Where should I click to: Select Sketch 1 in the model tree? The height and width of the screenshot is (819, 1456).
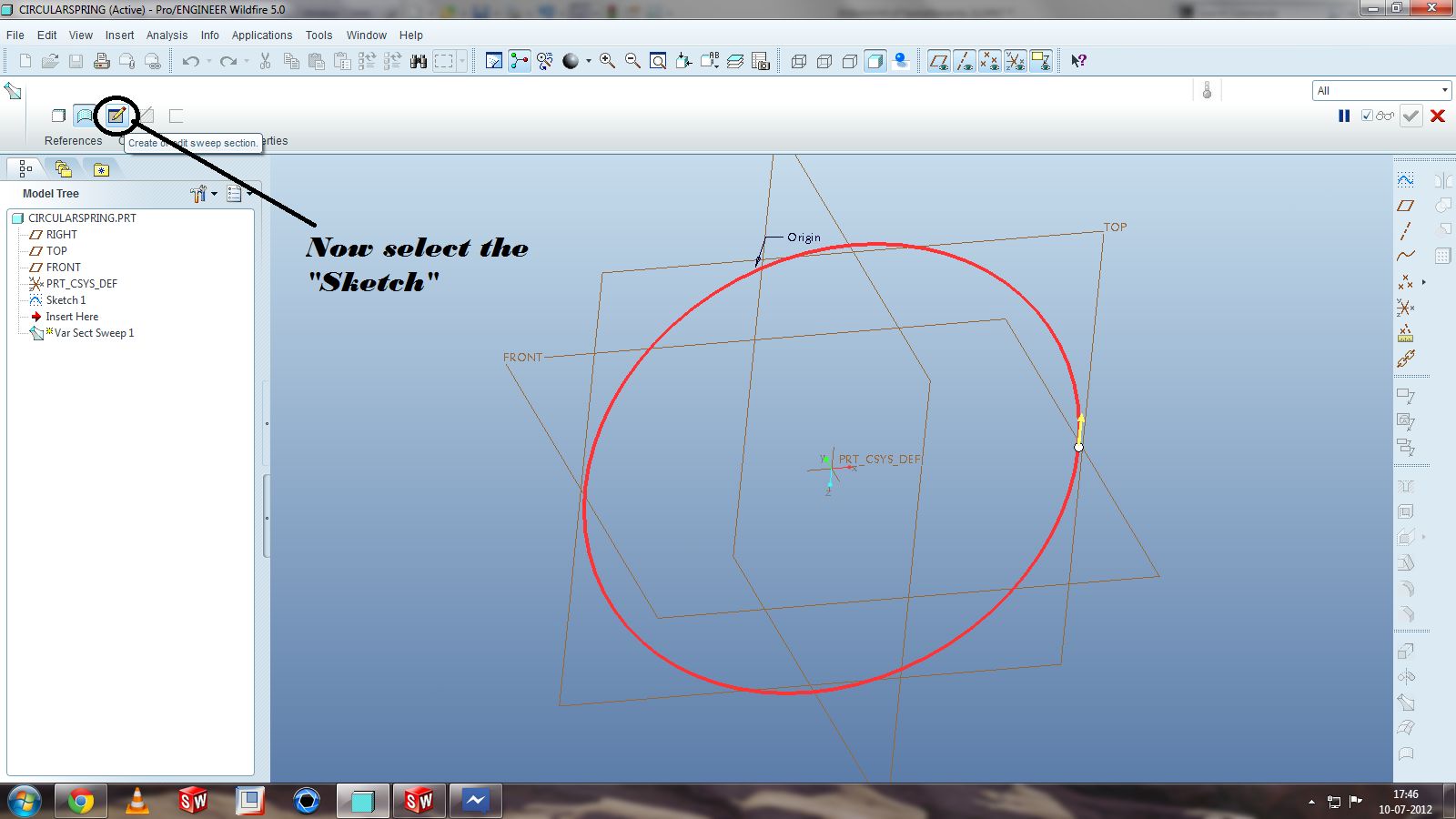point(66,300)
